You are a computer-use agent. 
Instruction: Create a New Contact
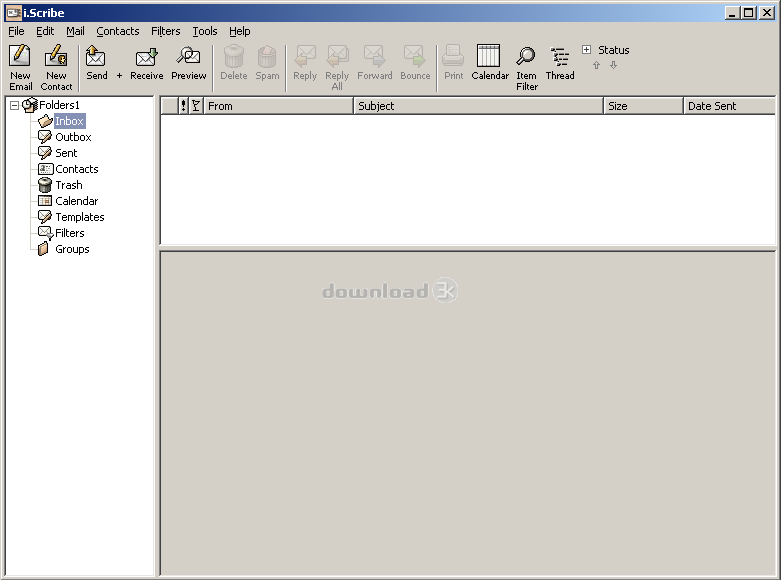tap(56, 67)
